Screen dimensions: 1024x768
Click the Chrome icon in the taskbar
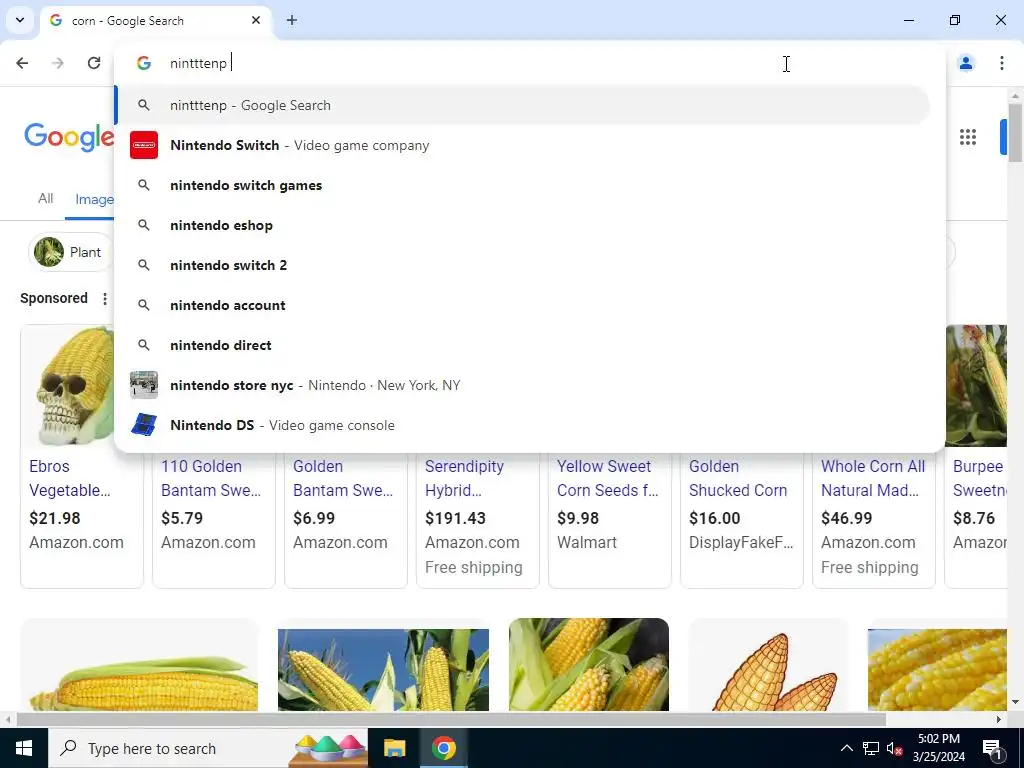(443, 748)
